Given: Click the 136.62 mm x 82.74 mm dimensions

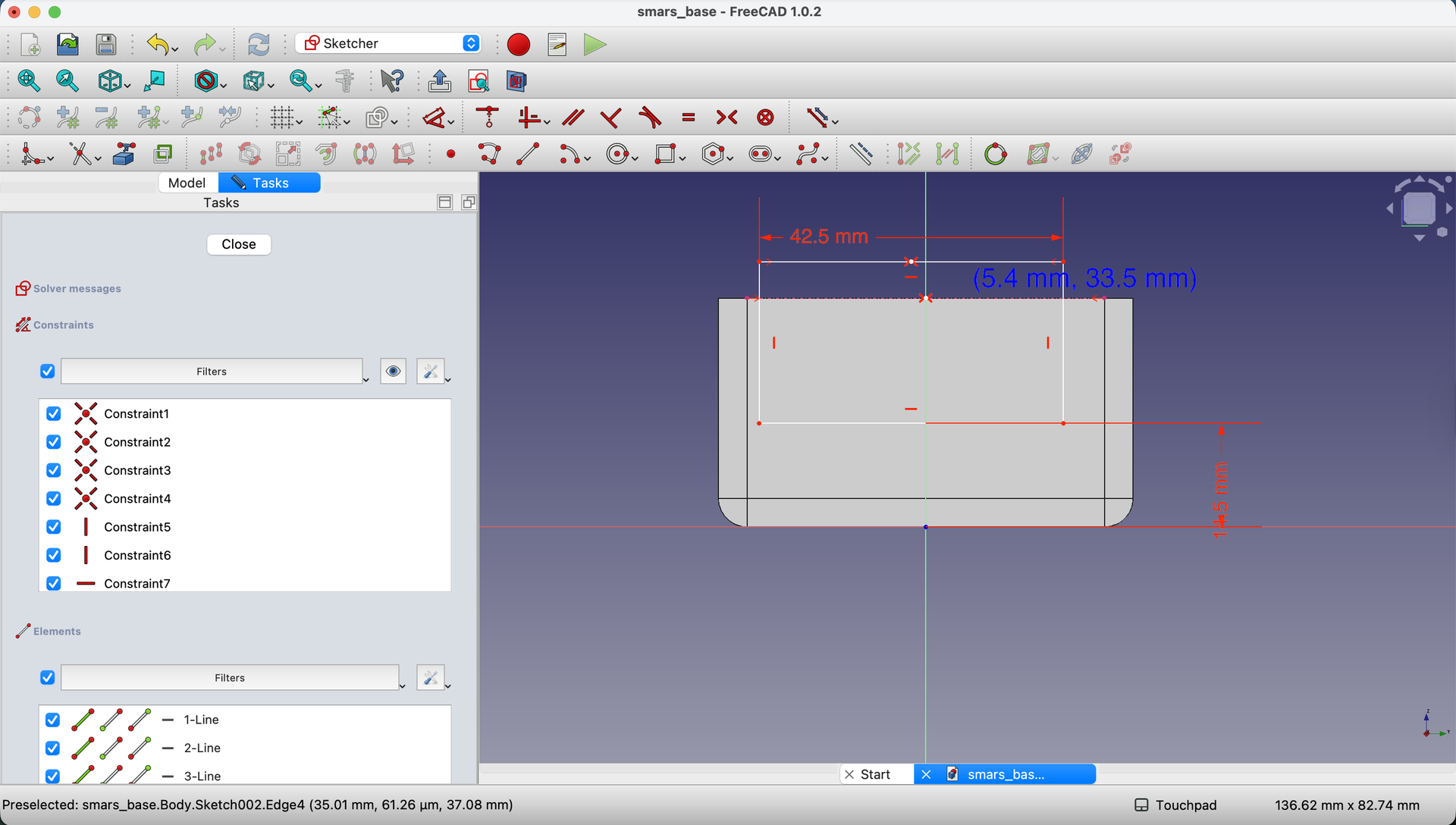Looking at the screenshot, I should click(1347, 805).
